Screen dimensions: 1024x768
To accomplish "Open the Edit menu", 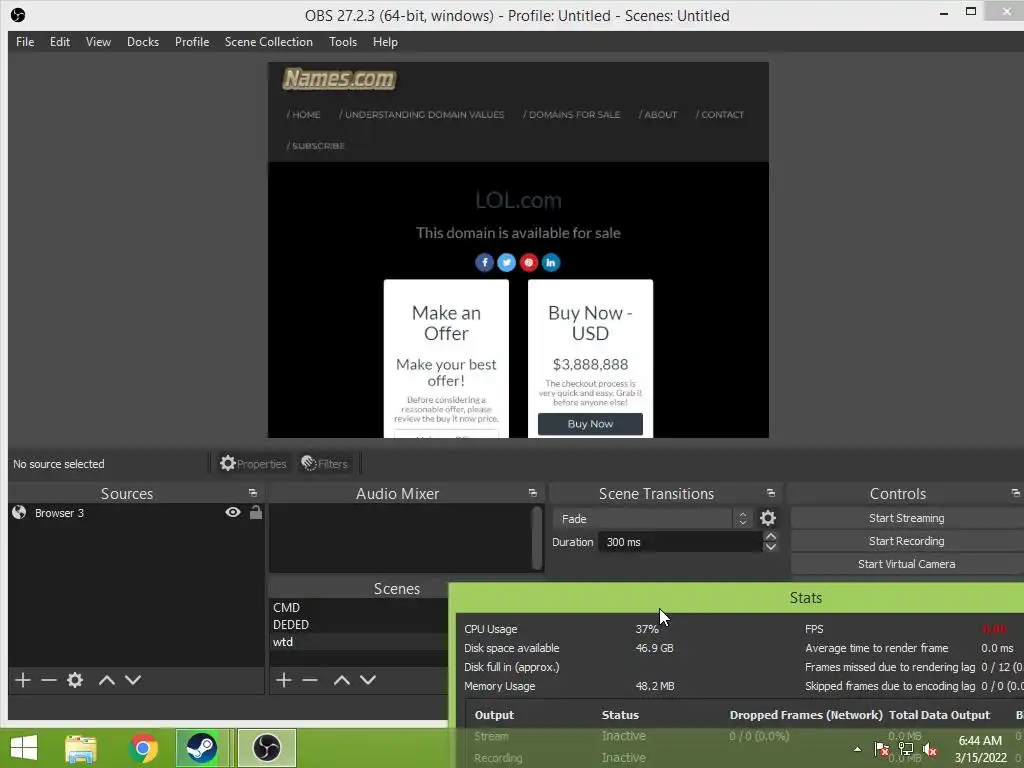I will tap(59, 42).
